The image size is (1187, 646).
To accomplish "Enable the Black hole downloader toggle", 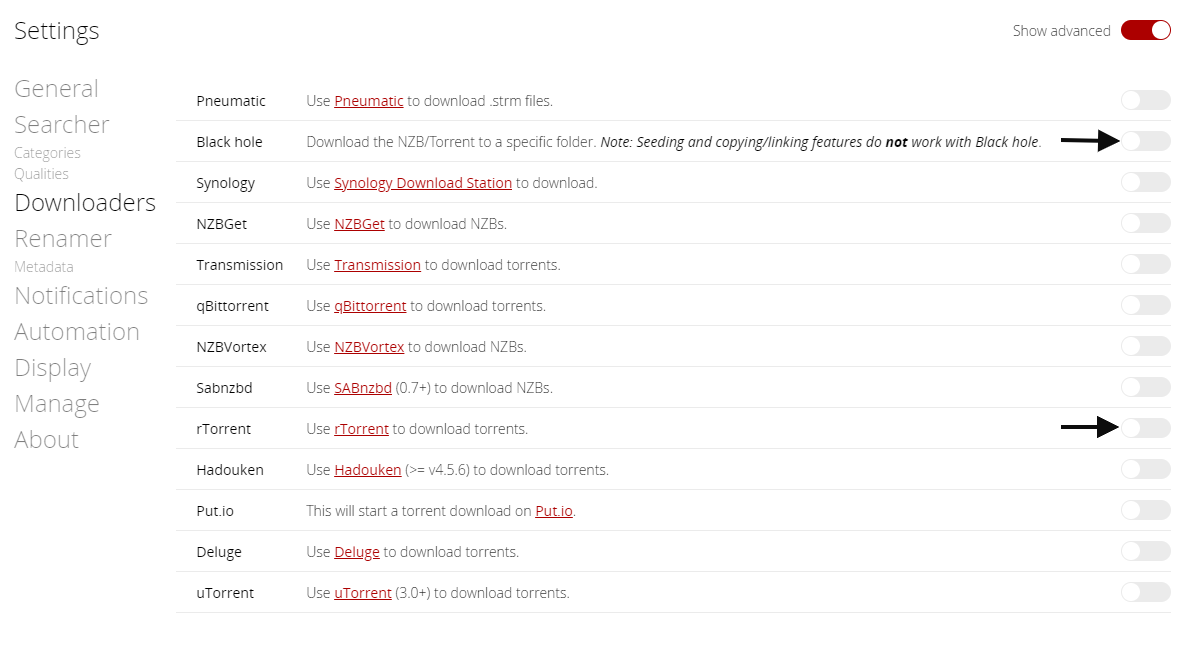I will (1145, 141).
